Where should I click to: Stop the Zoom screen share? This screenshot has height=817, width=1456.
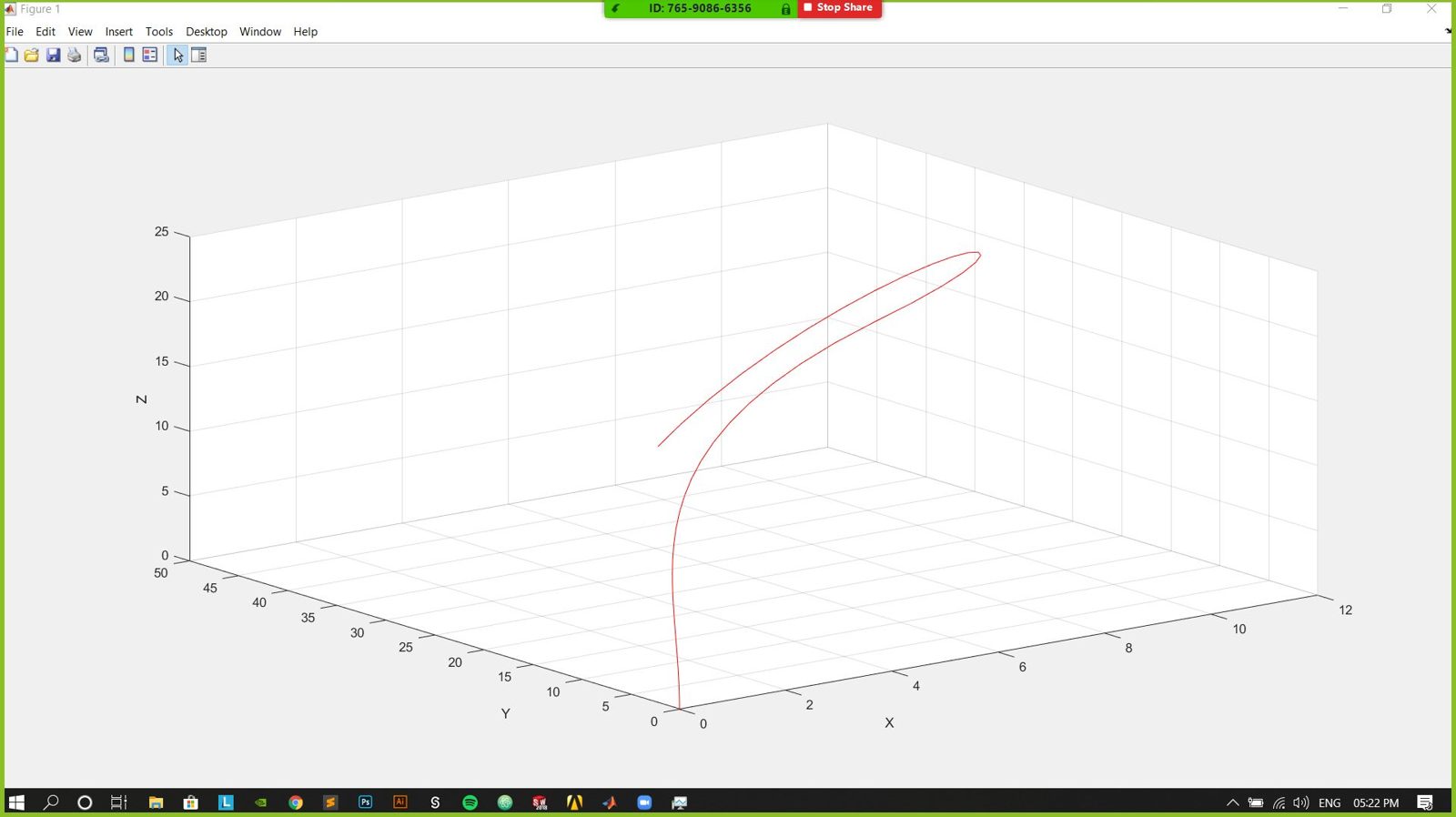(839, 8)
